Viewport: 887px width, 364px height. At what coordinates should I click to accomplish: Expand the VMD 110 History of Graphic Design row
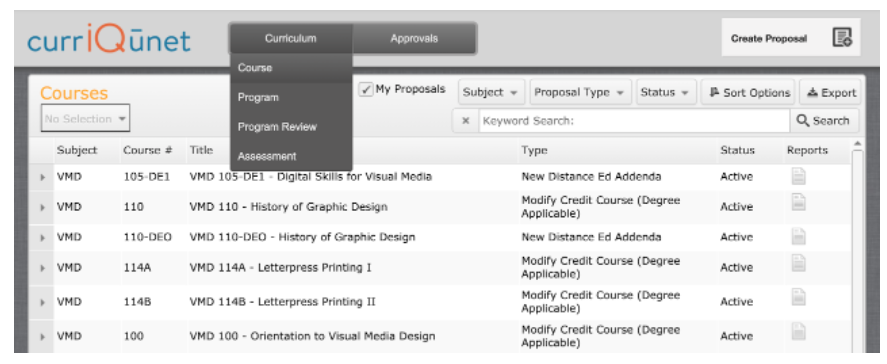click(x=42, y=207)
